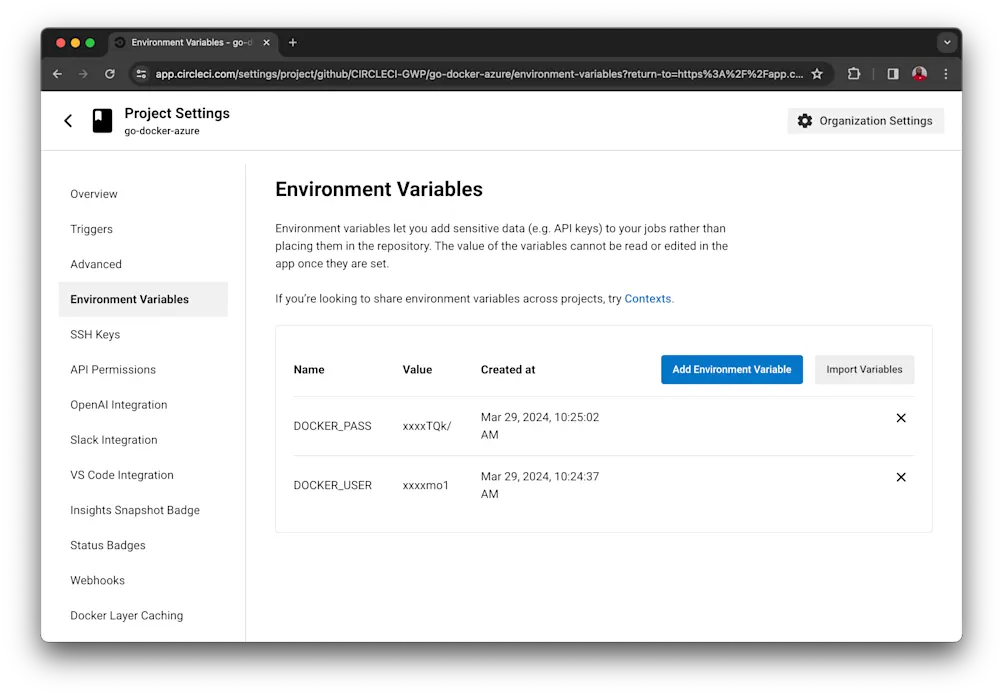The width and height of the screenshot is (1003, 696).
Task: Click the Add Environment Variable button
Action: 731,369
